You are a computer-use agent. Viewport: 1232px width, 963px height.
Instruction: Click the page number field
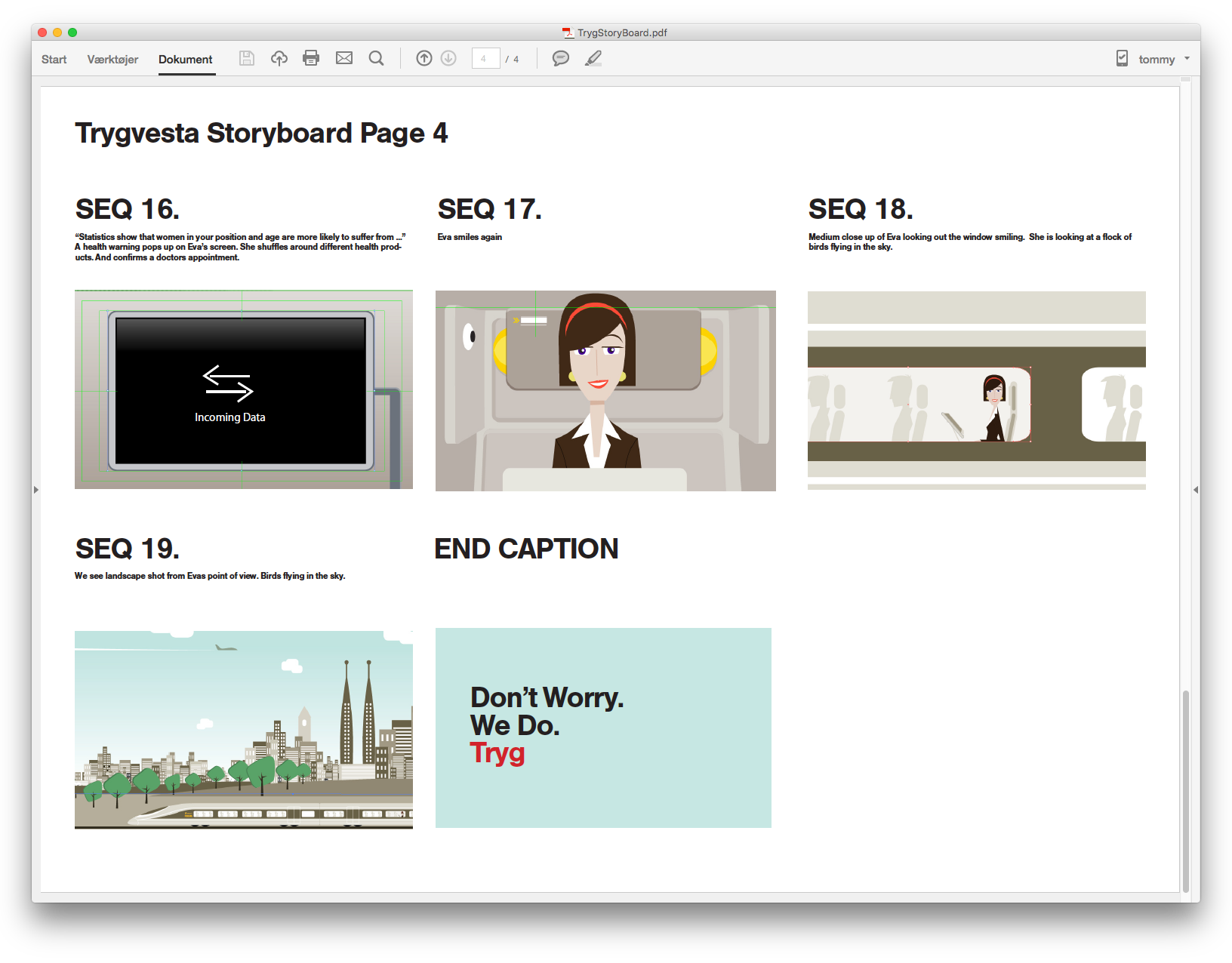pos(486,58)
